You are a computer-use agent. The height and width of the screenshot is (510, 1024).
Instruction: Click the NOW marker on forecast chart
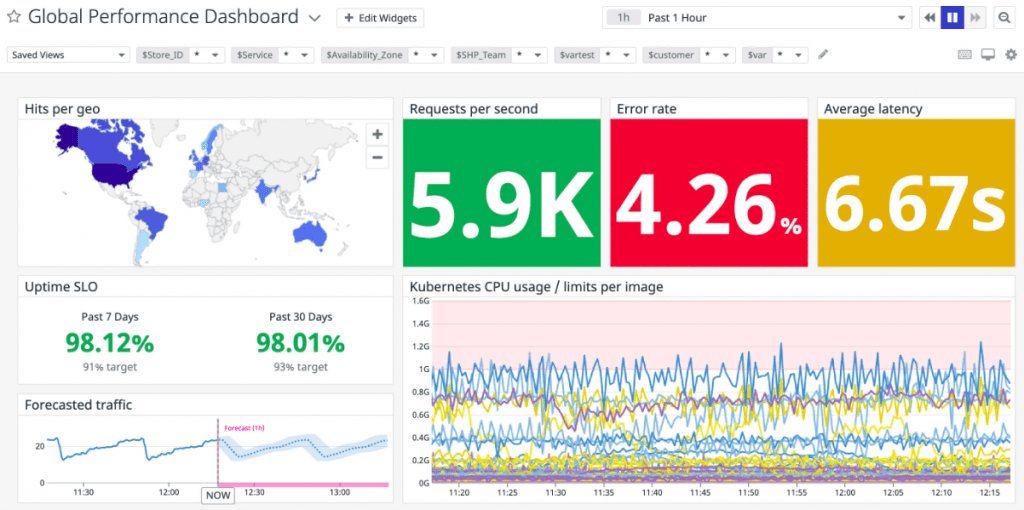click(217, 495)
